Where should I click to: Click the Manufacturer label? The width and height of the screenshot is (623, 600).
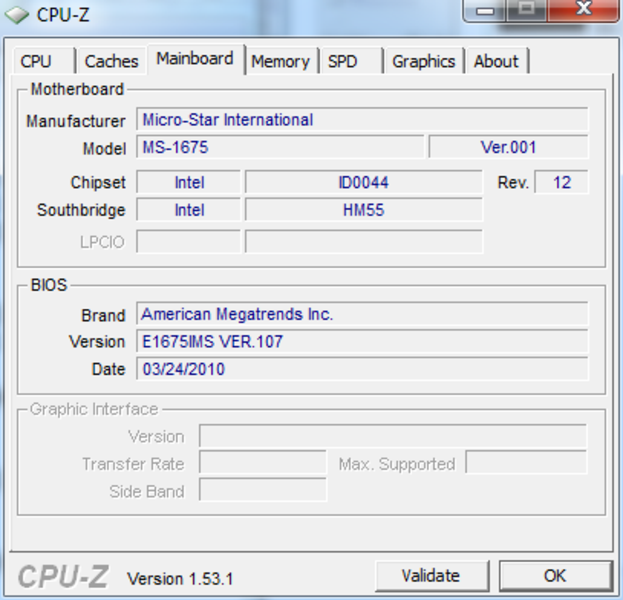(x=75, y=121)
